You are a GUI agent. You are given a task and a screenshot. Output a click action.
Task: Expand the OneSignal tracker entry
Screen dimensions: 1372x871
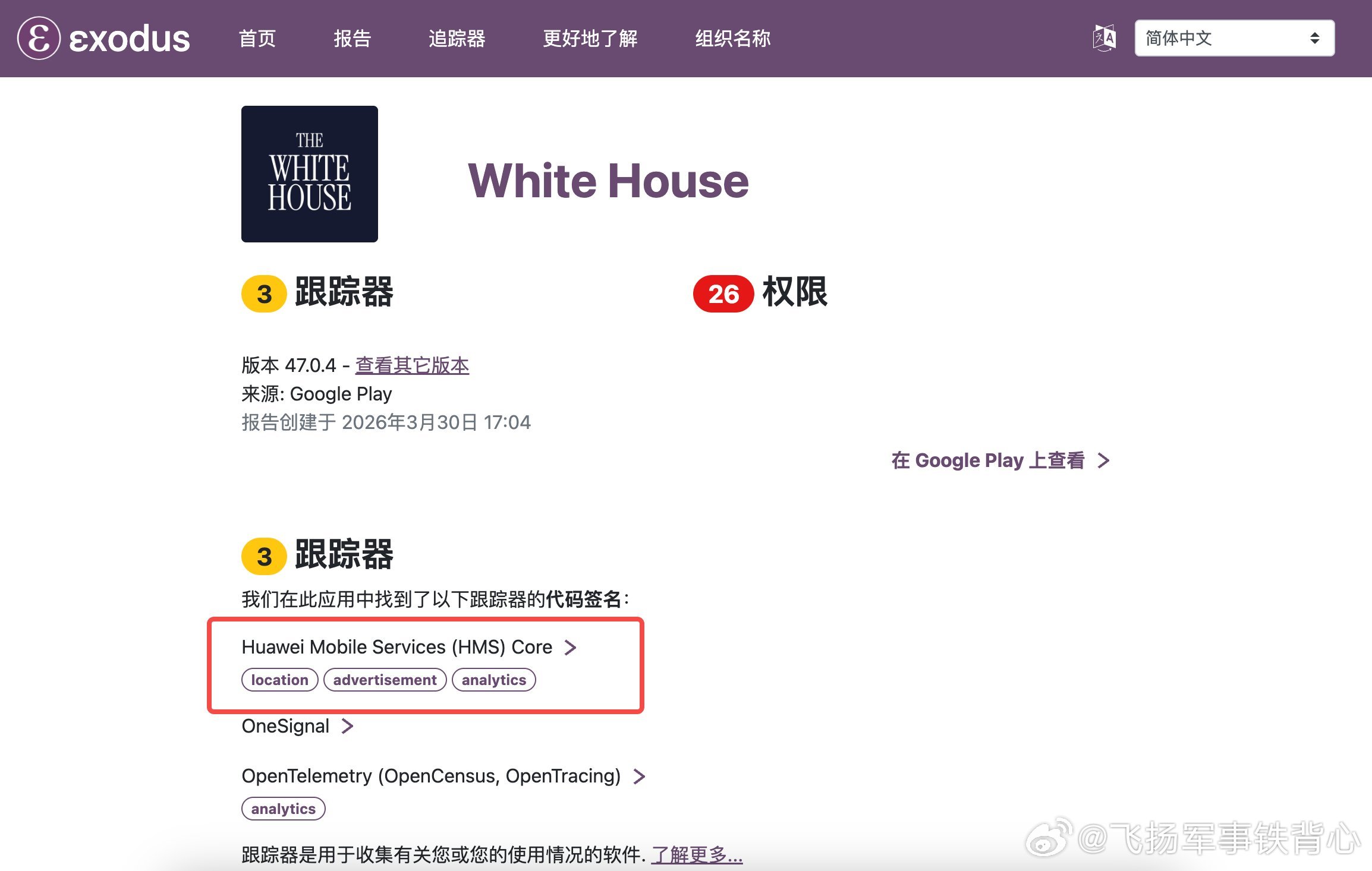pyautogui.click(x=298, y=726)
